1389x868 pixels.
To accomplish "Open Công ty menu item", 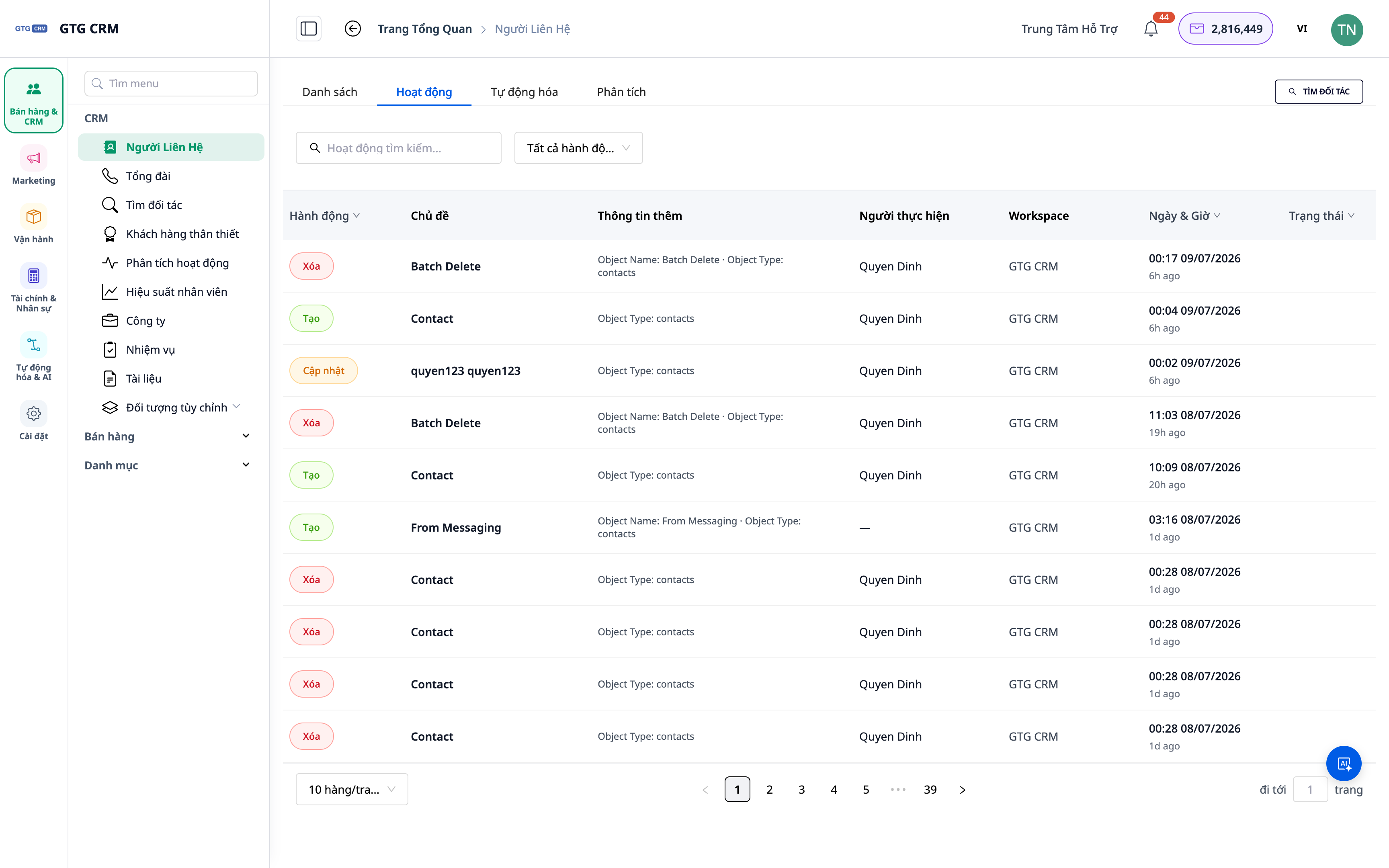I will click(x=171, y=320).
